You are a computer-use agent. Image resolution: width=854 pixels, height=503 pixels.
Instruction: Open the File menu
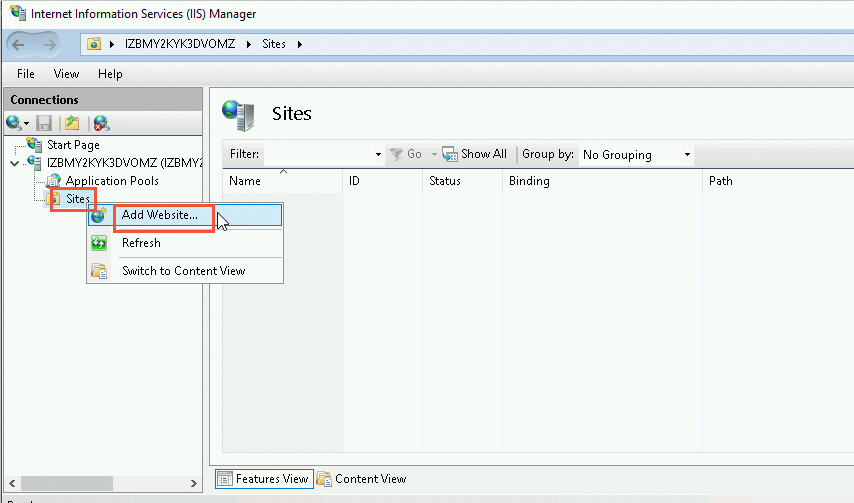pyautogui.click(x=26, y=74)
